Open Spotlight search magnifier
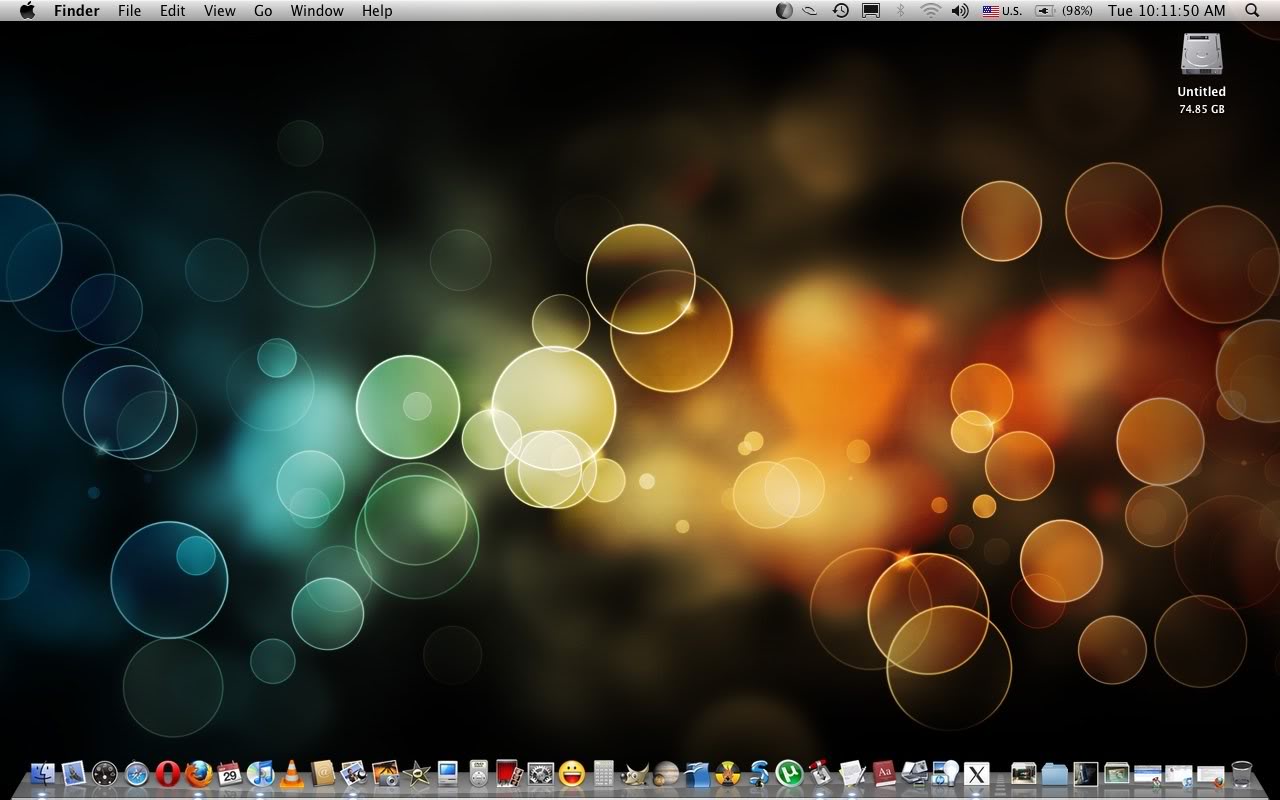The height and width of the screenshot is (800, 1280). click(1252, 10)
